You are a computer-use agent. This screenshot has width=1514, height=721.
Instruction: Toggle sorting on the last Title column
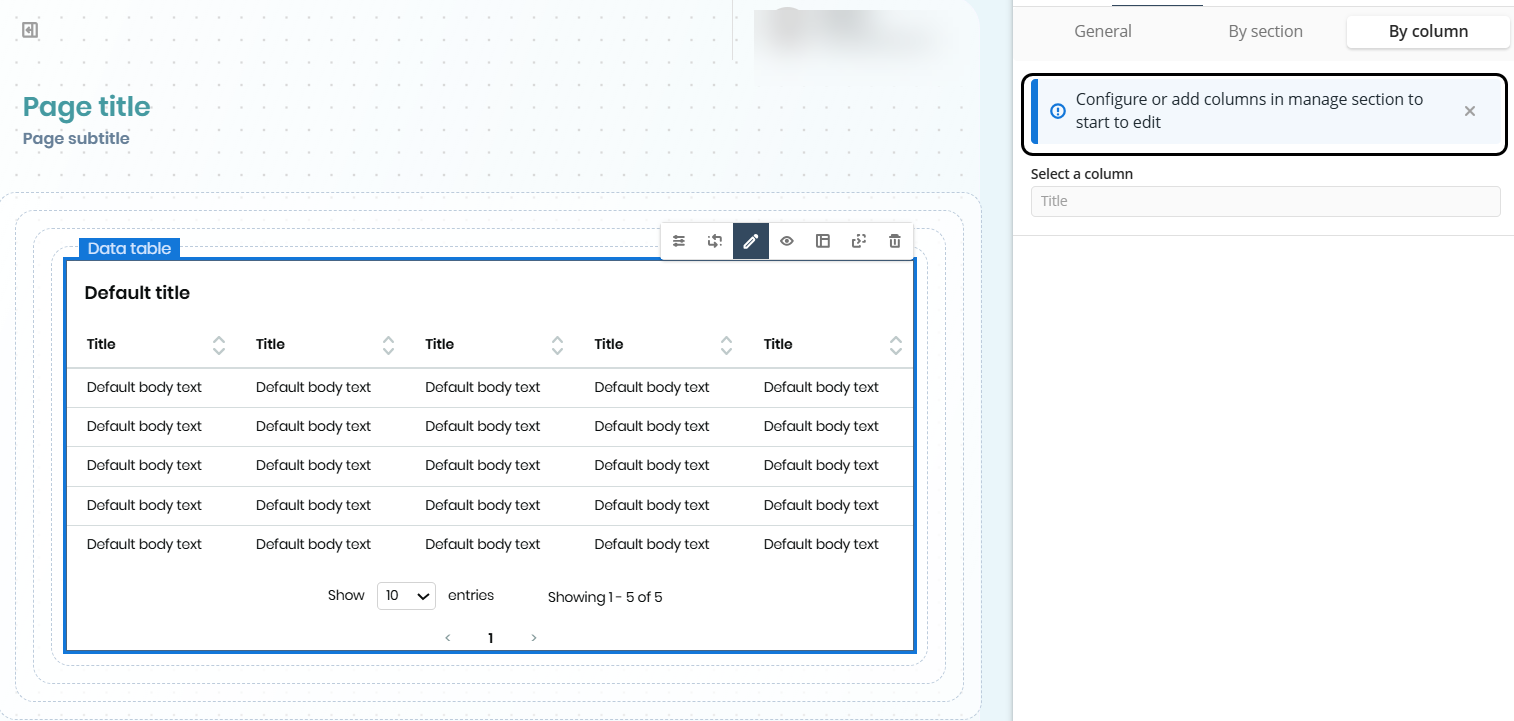[x=896, y=345]
